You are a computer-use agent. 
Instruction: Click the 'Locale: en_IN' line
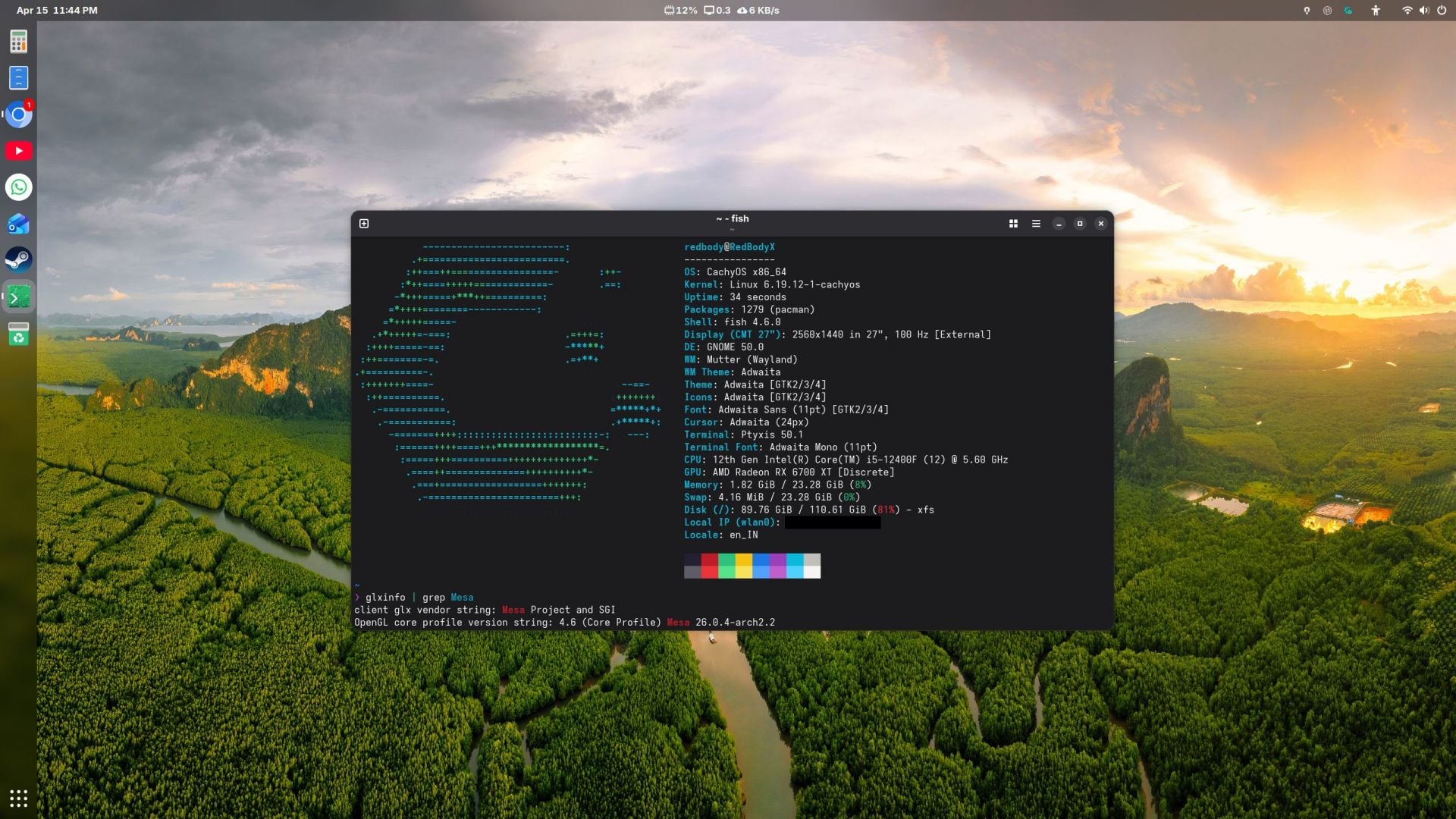[720, 535]
